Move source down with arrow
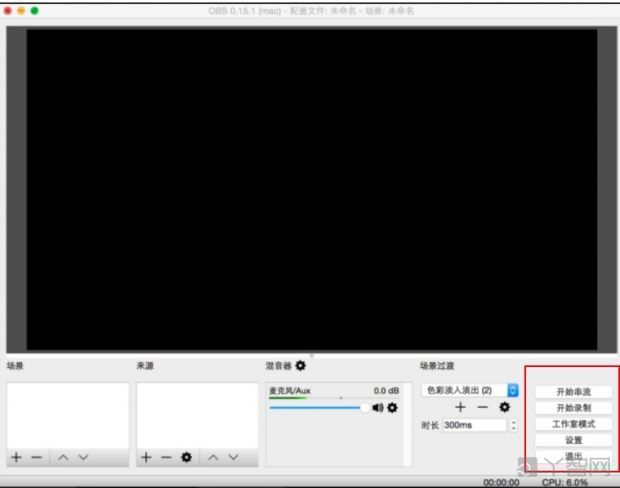 (233, 458)
